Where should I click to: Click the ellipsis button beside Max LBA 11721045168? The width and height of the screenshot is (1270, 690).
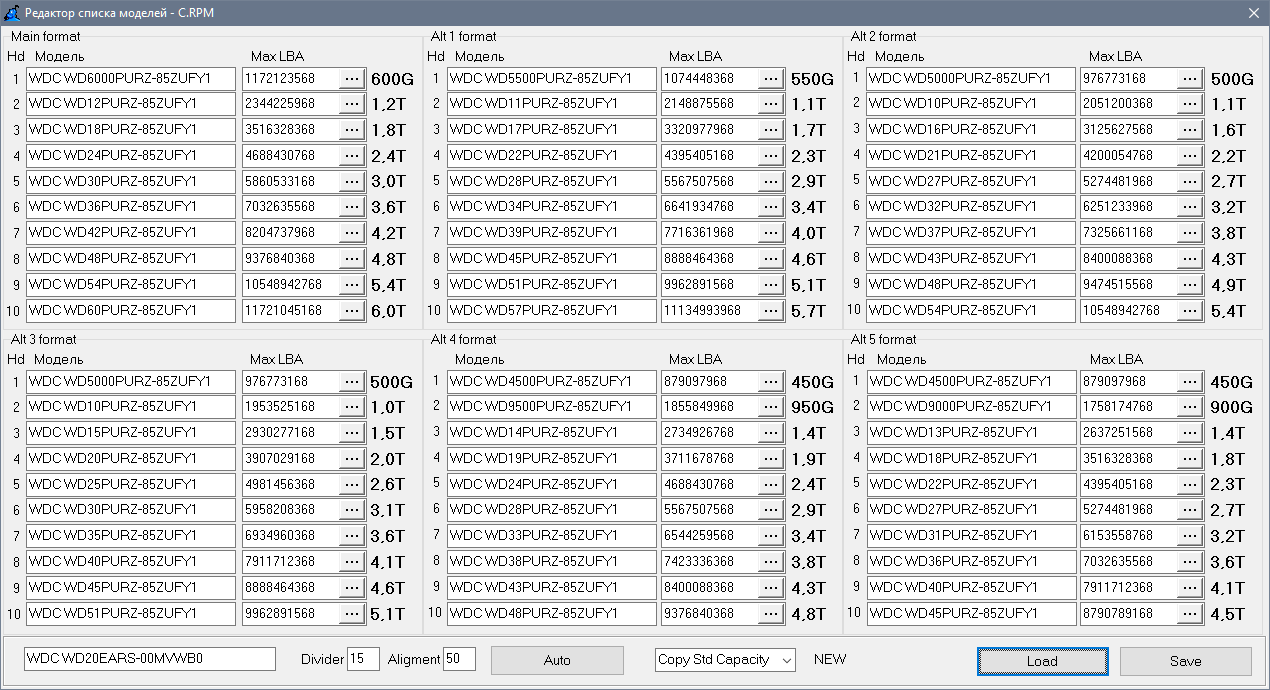pyautogui.click(x=352, y=310)
